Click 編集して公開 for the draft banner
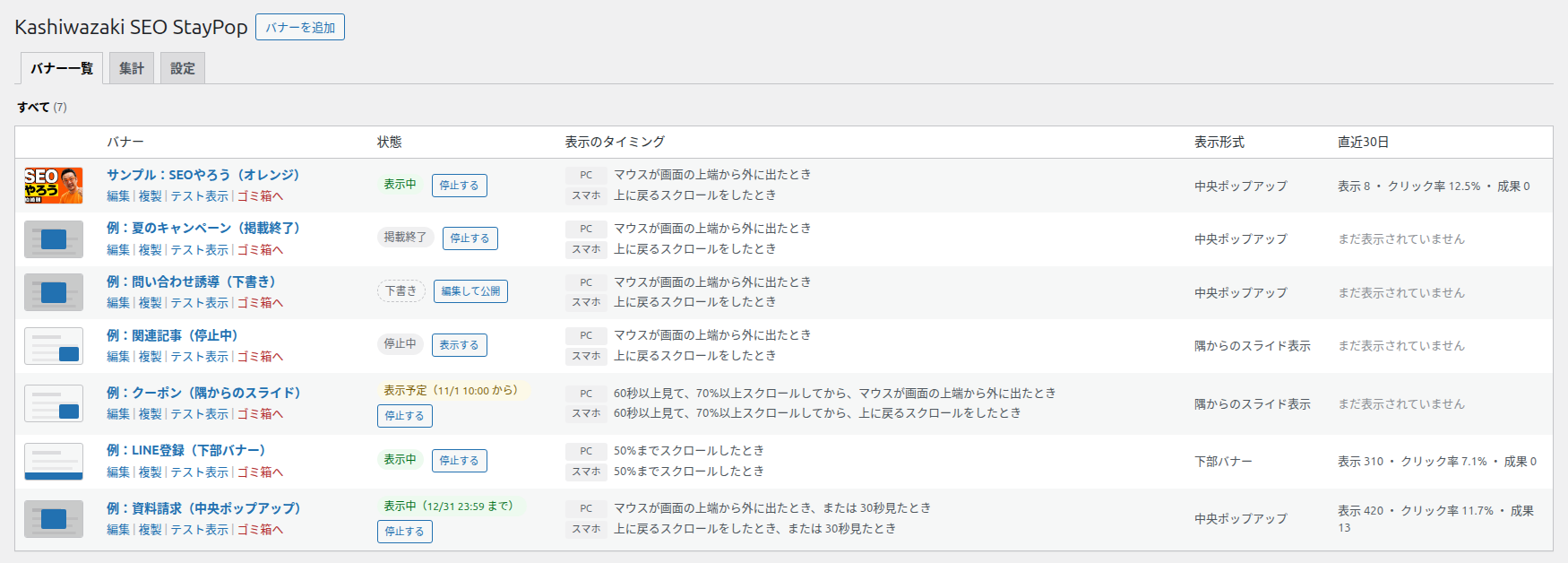This screenshot has height=563, width=1568. pyautogui.click(x=470, y=291)
